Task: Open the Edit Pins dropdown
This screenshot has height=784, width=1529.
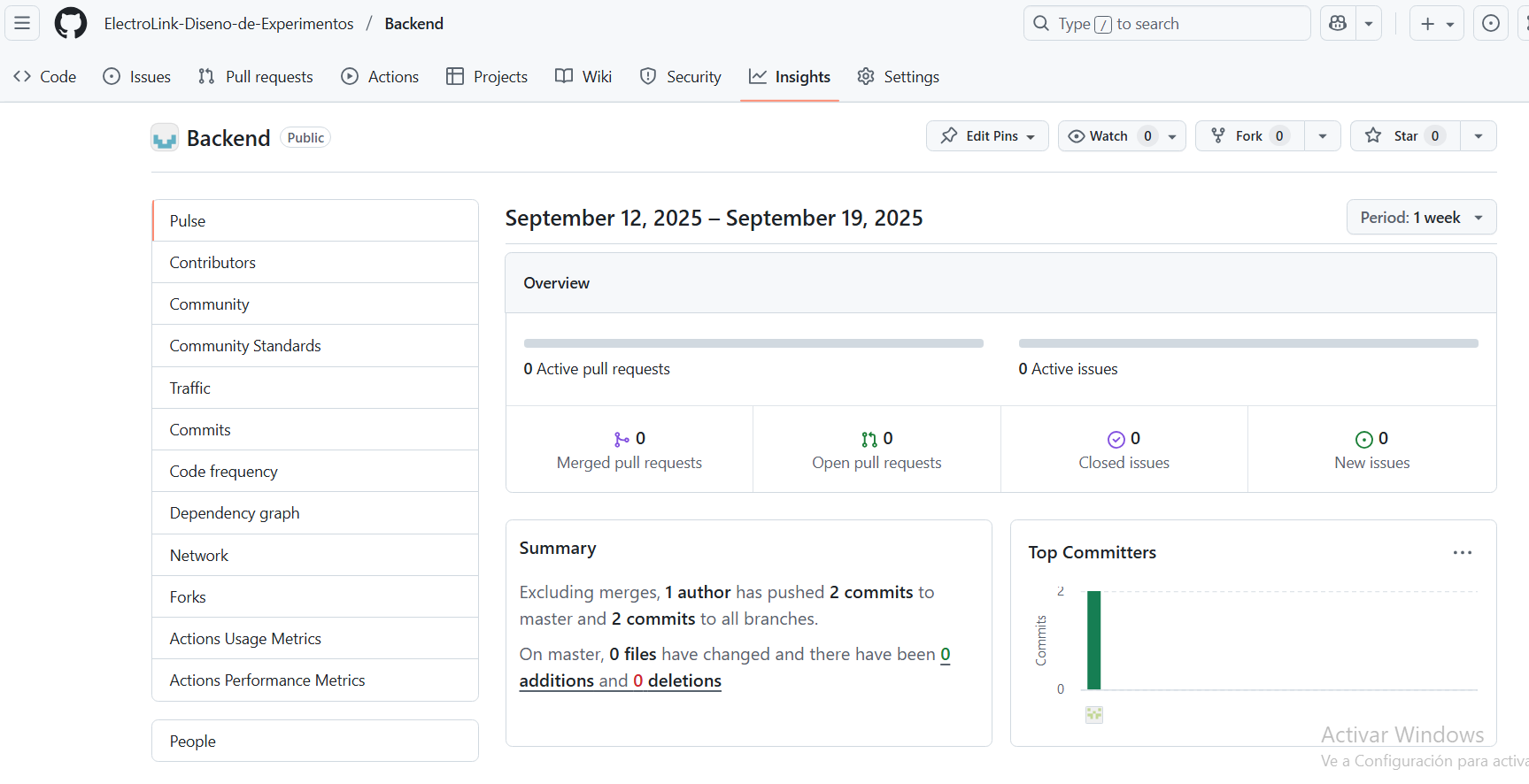Action: 987,136
